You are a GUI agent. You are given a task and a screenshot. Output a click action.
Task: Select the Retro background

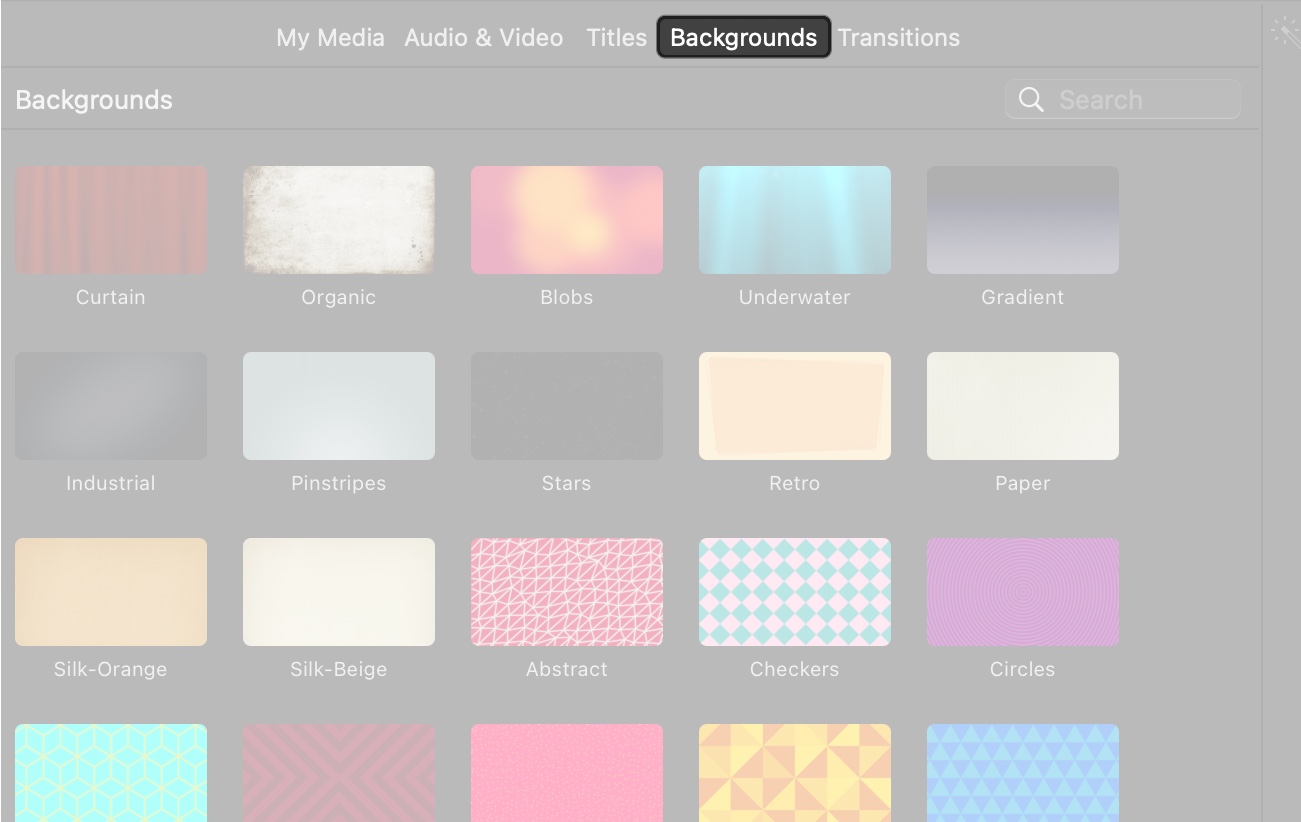point(795,405)
